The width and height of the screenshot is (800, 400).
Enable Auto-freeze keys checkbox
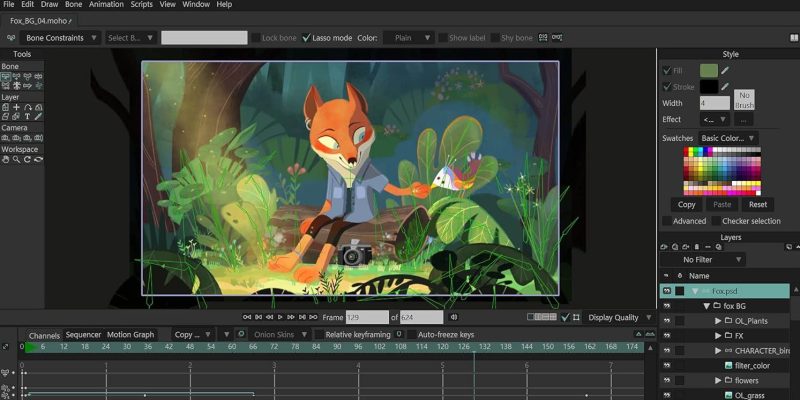[x=412, y=335]
